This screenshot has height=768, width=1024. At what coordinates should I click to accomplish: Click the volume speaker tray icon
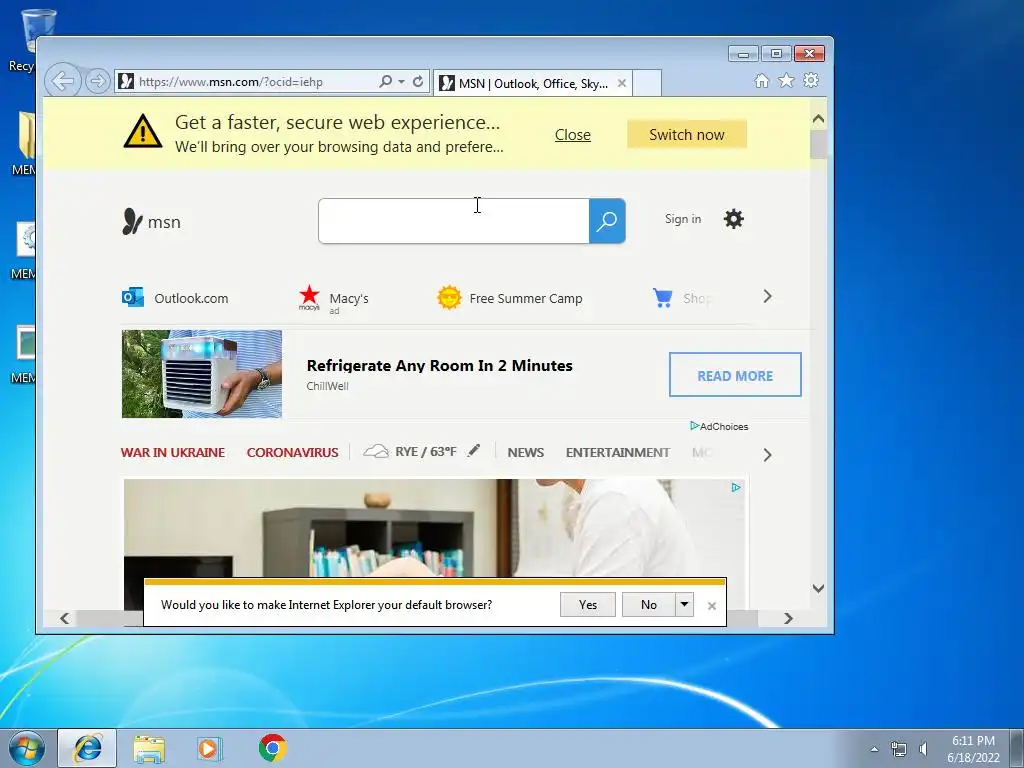pos(923,749)
